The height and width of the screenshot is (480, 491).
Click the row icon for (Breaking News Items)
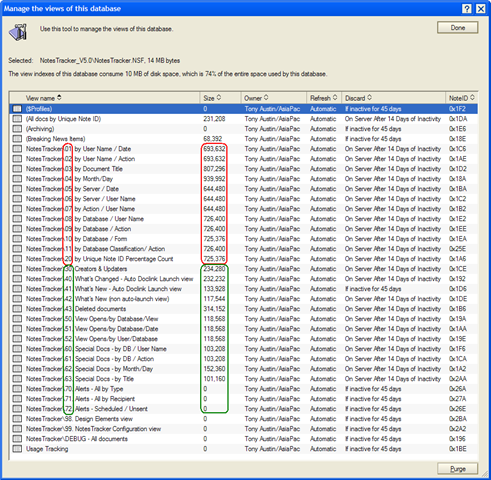(x=17, y=139)
